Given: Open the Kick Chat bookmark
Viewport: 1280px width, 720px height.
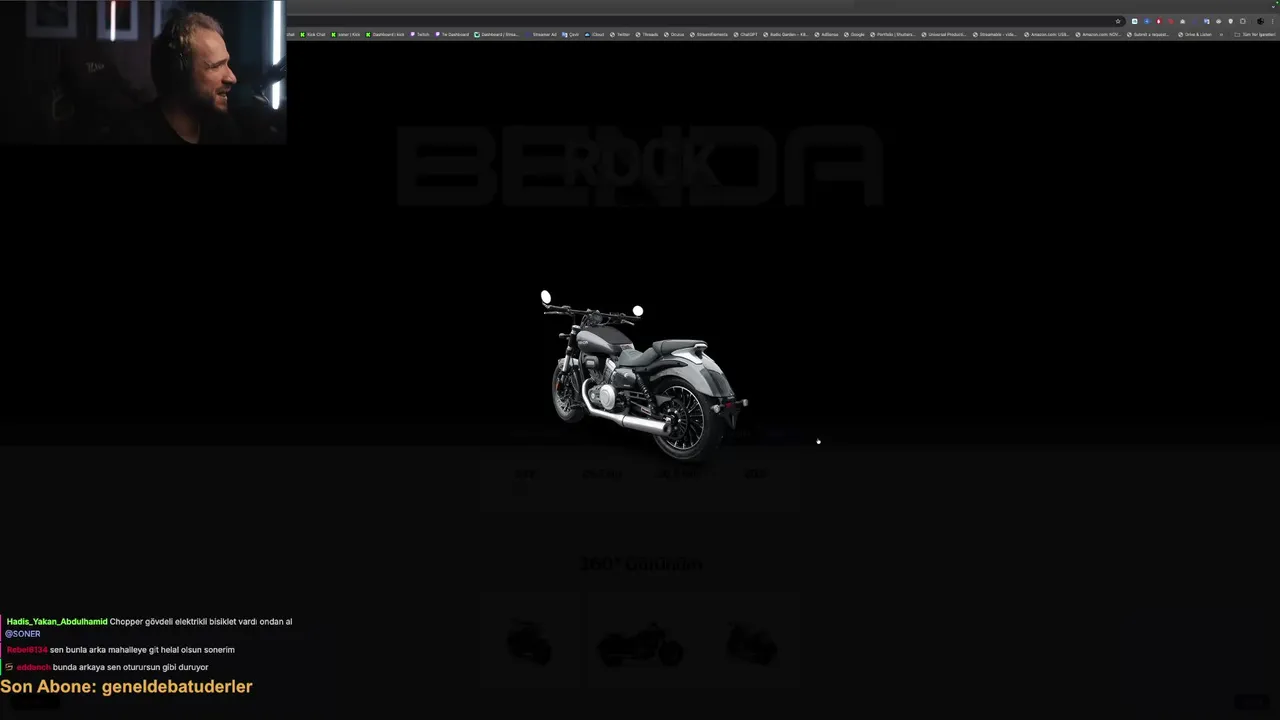Looking at the screenshot, I should click(x=313, y=34).
